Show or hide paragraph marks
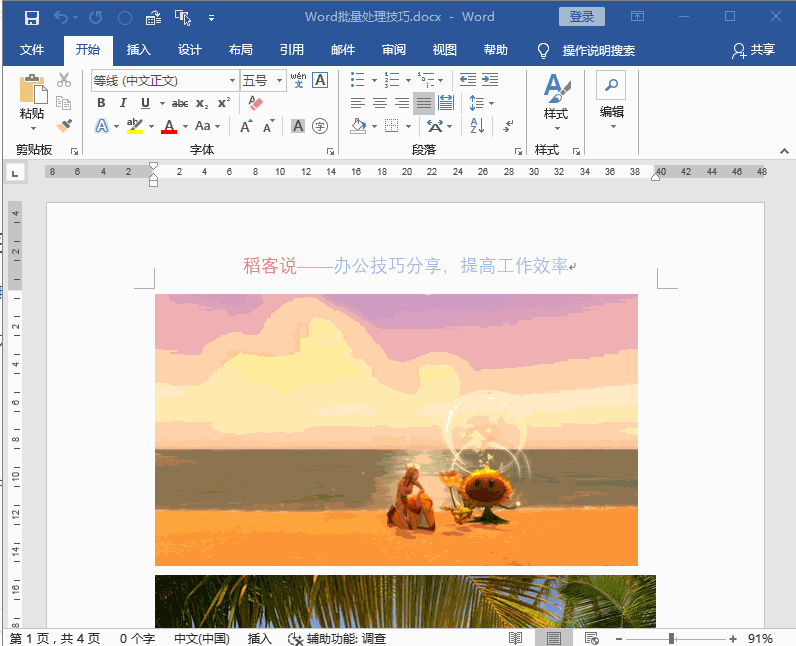 [508, 126]
